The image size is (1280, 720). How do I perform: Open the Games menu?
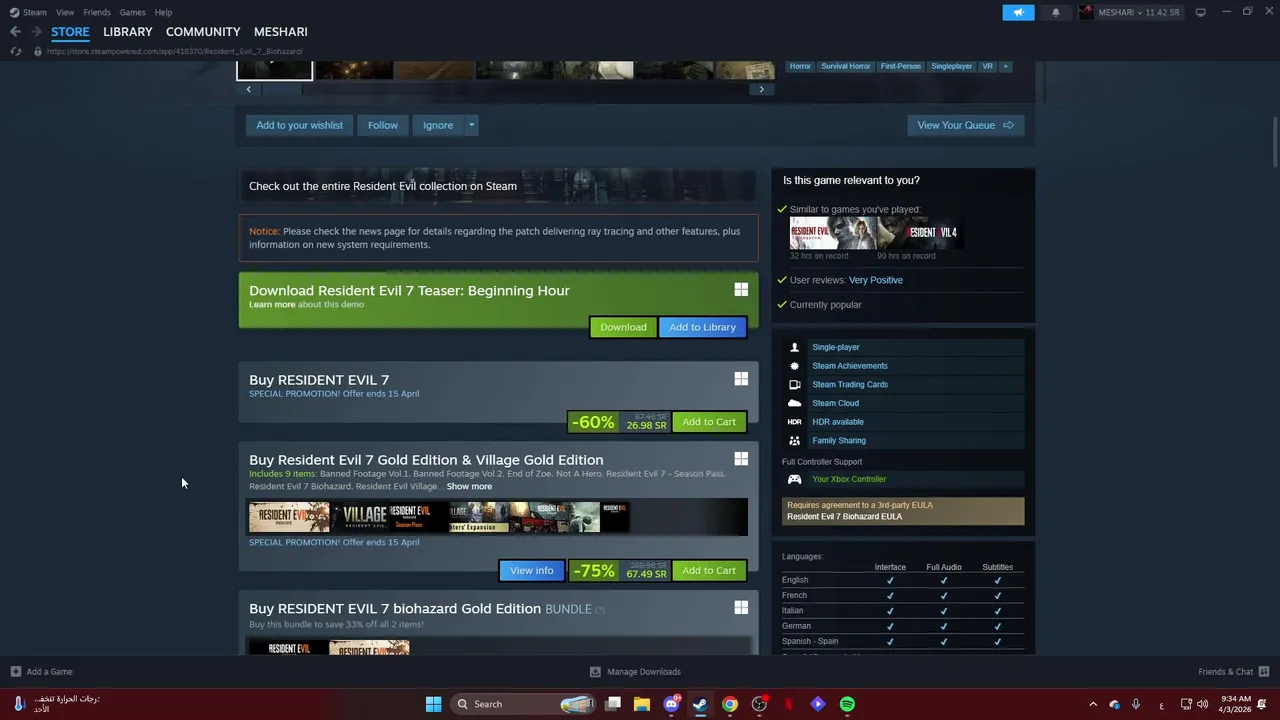coord(132,12)
